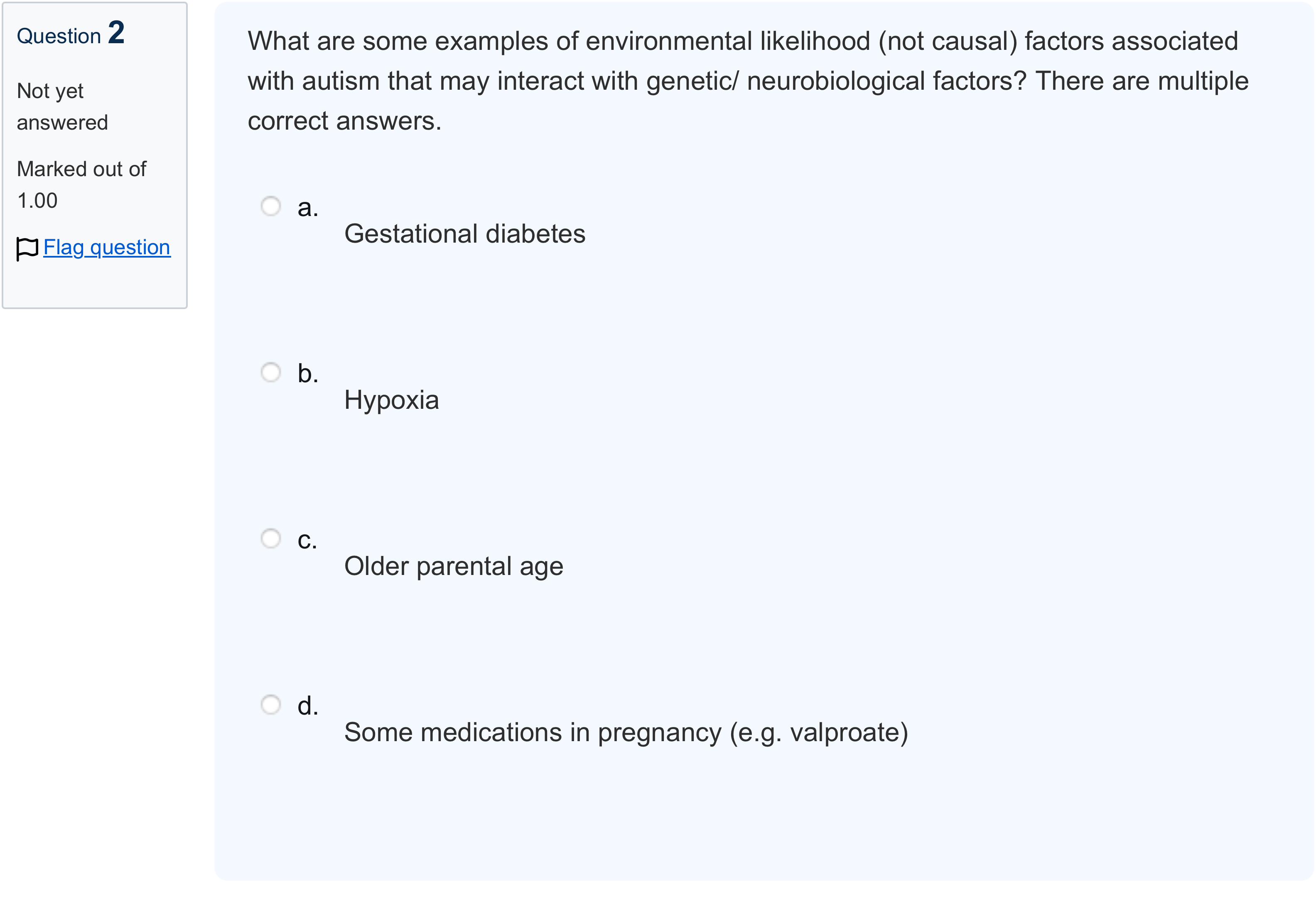The height and width of the screenshot is (909, 1316).
Task: Click the flag icon beside Flag question
Action: [x=27, y=248]
